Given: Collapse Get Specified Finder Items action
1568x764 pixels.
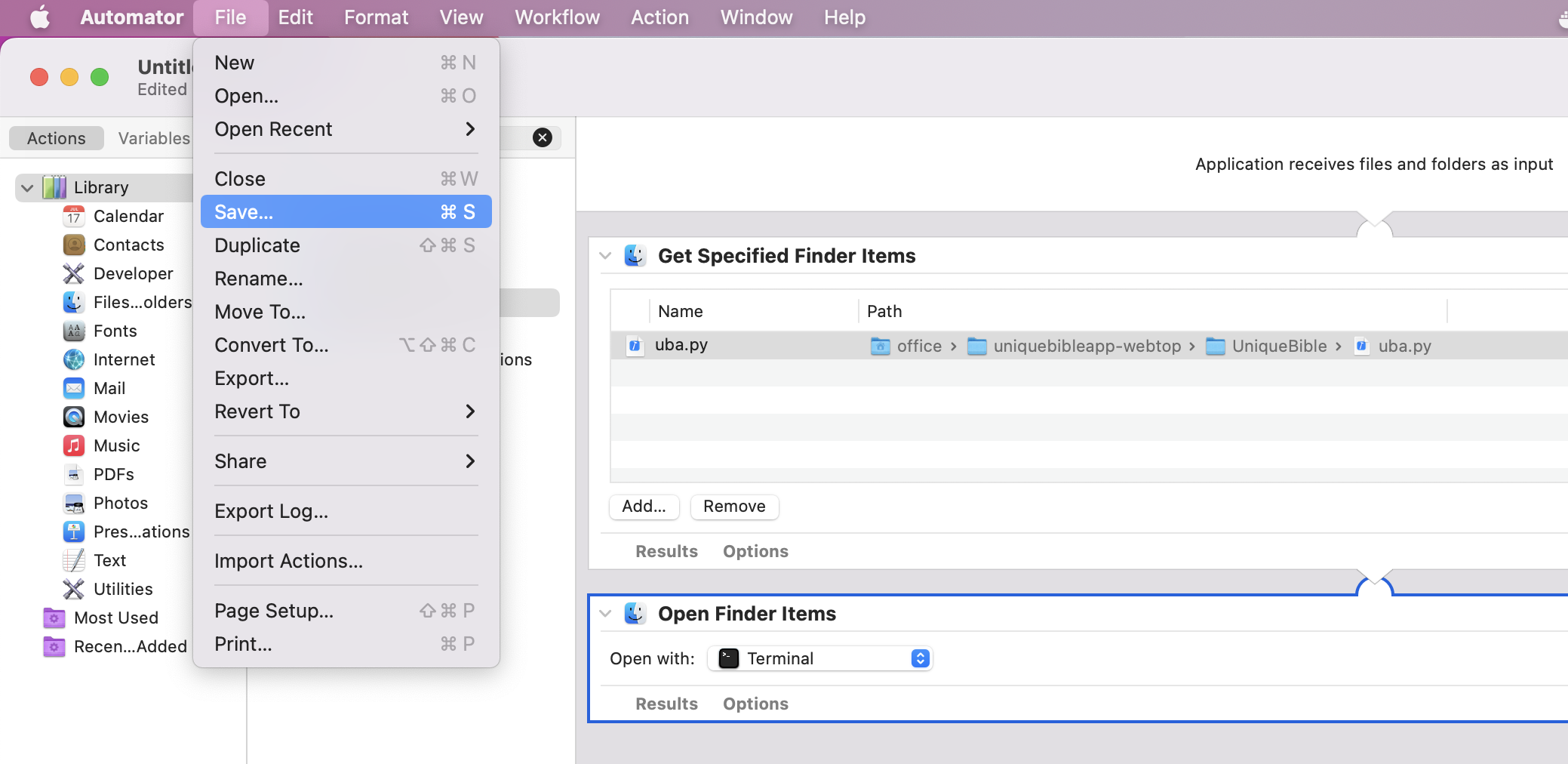Looking at the screenshot, I should [x=605, y=256].
